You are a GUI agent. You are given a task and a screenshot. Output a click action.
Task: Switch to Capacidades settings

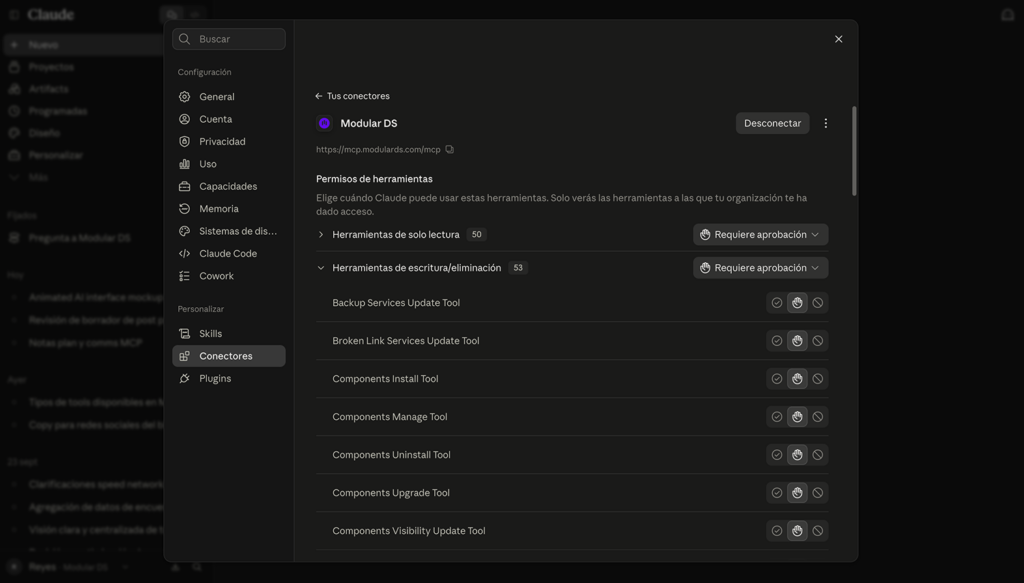[x=229, y=186]
